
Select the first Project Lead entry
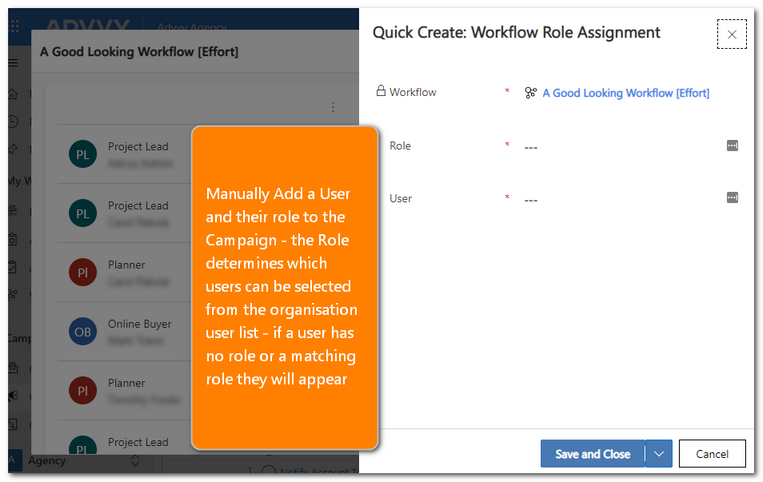click(138, 146)
